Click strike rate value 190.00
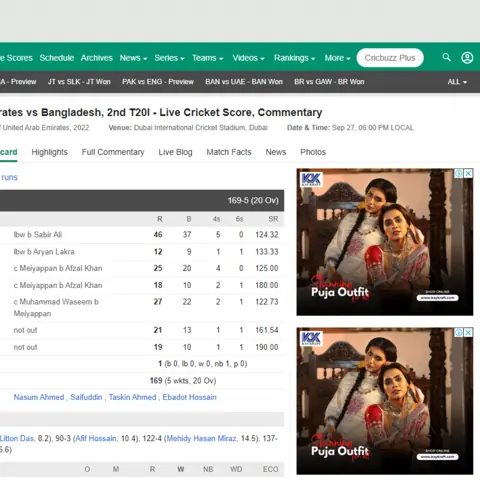The image size is (480, 480). 267,347
